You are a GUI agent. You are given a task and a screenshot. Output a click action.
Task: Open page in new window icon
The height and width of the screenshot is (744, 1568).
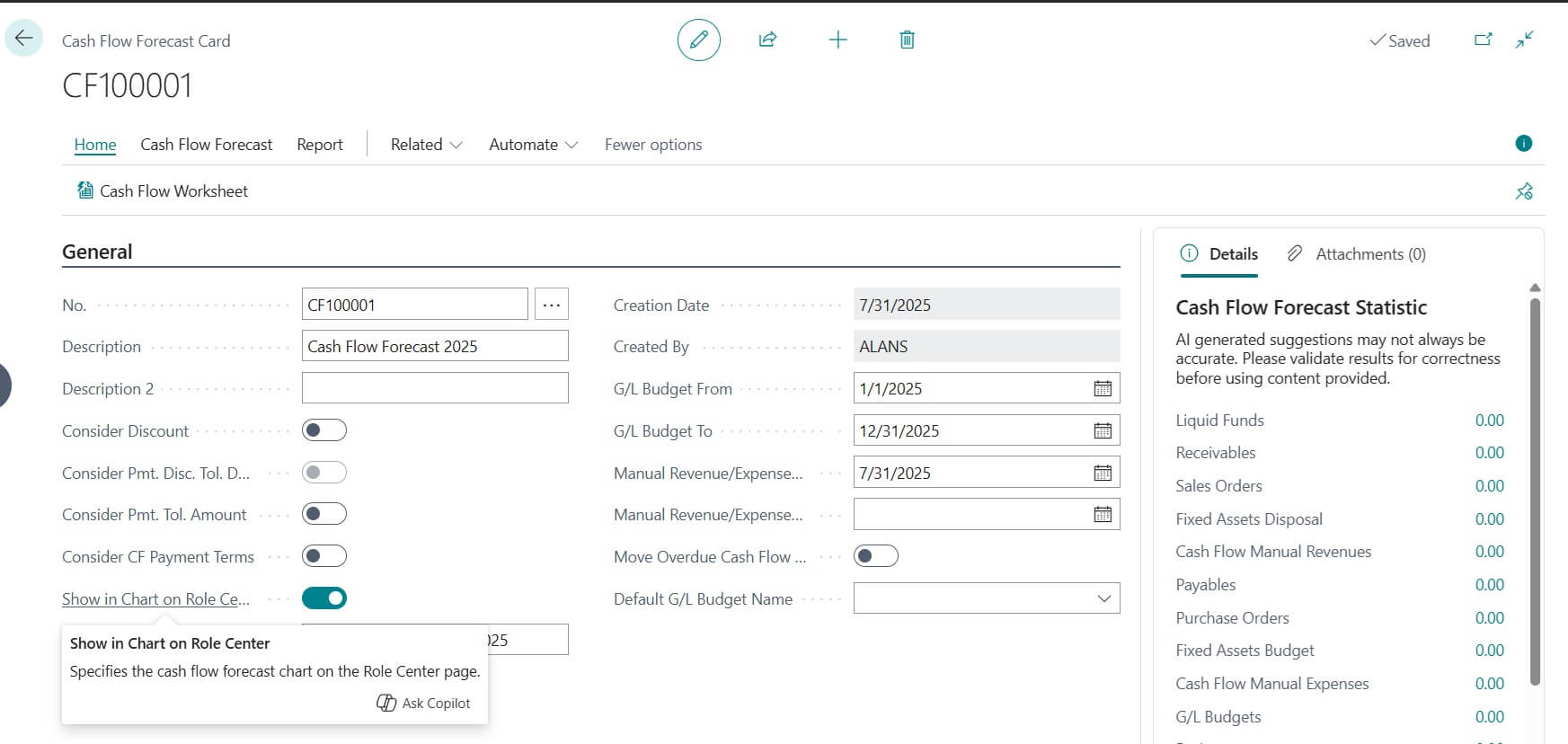1484,40
